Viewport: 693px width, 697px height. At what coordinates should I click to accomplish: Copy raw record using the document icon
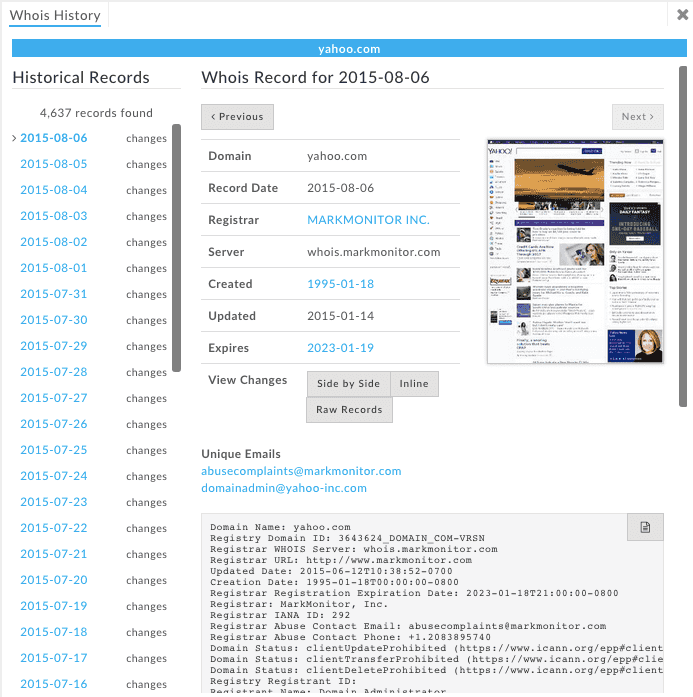click(x=645, y=527)
